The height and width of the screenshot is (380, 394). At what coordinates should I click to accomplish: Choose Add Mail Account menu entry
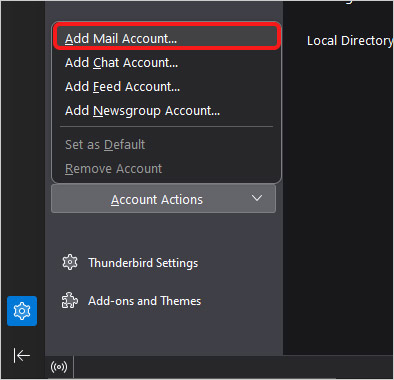[x=166, y=38]
